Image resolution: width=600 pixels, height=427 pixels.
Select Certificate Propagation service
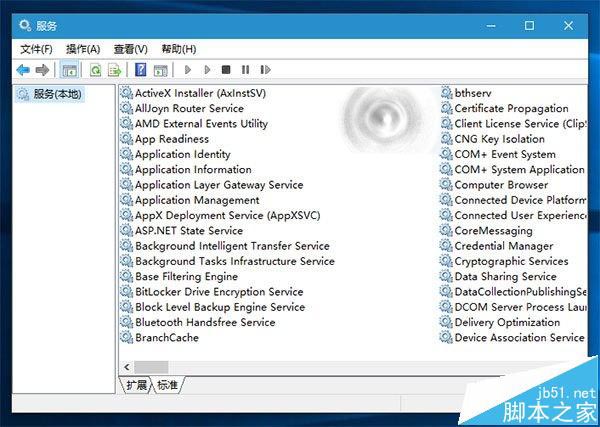tap(511, 108)
